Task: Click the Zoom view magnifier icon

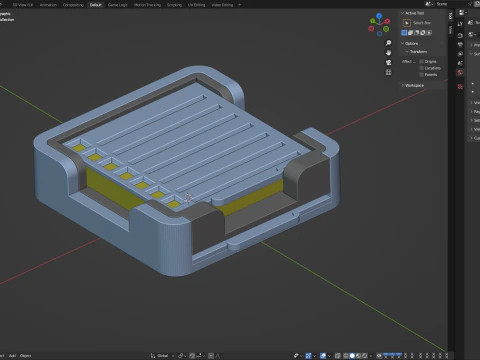Action: [x=388, y=43]
